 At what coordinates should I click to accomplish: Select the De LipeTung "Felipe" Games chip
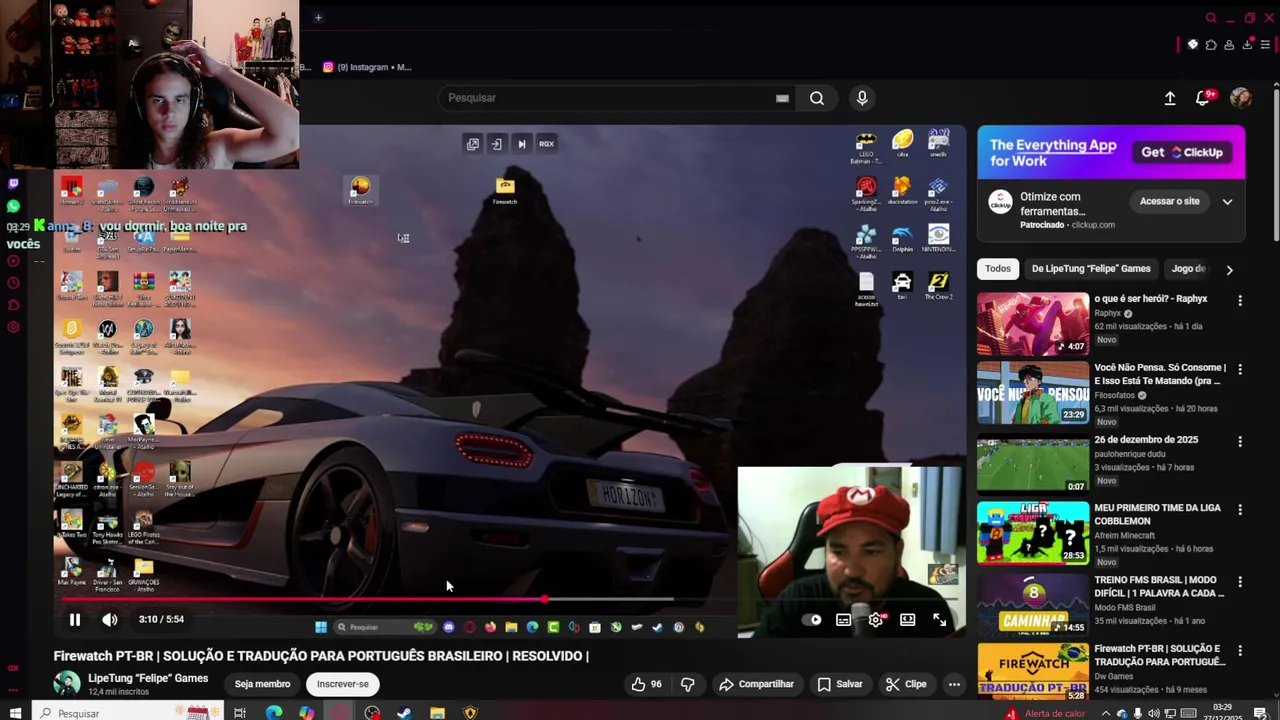coord(1091,268)
